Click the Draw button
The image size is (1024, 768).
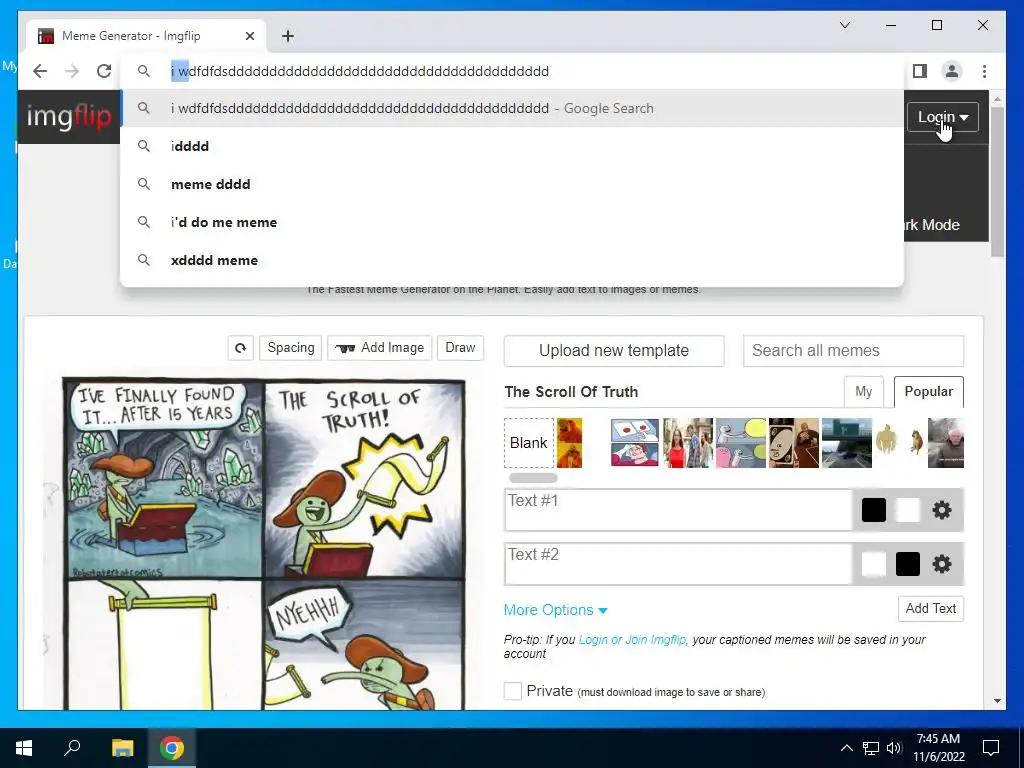tap(460, 347)
